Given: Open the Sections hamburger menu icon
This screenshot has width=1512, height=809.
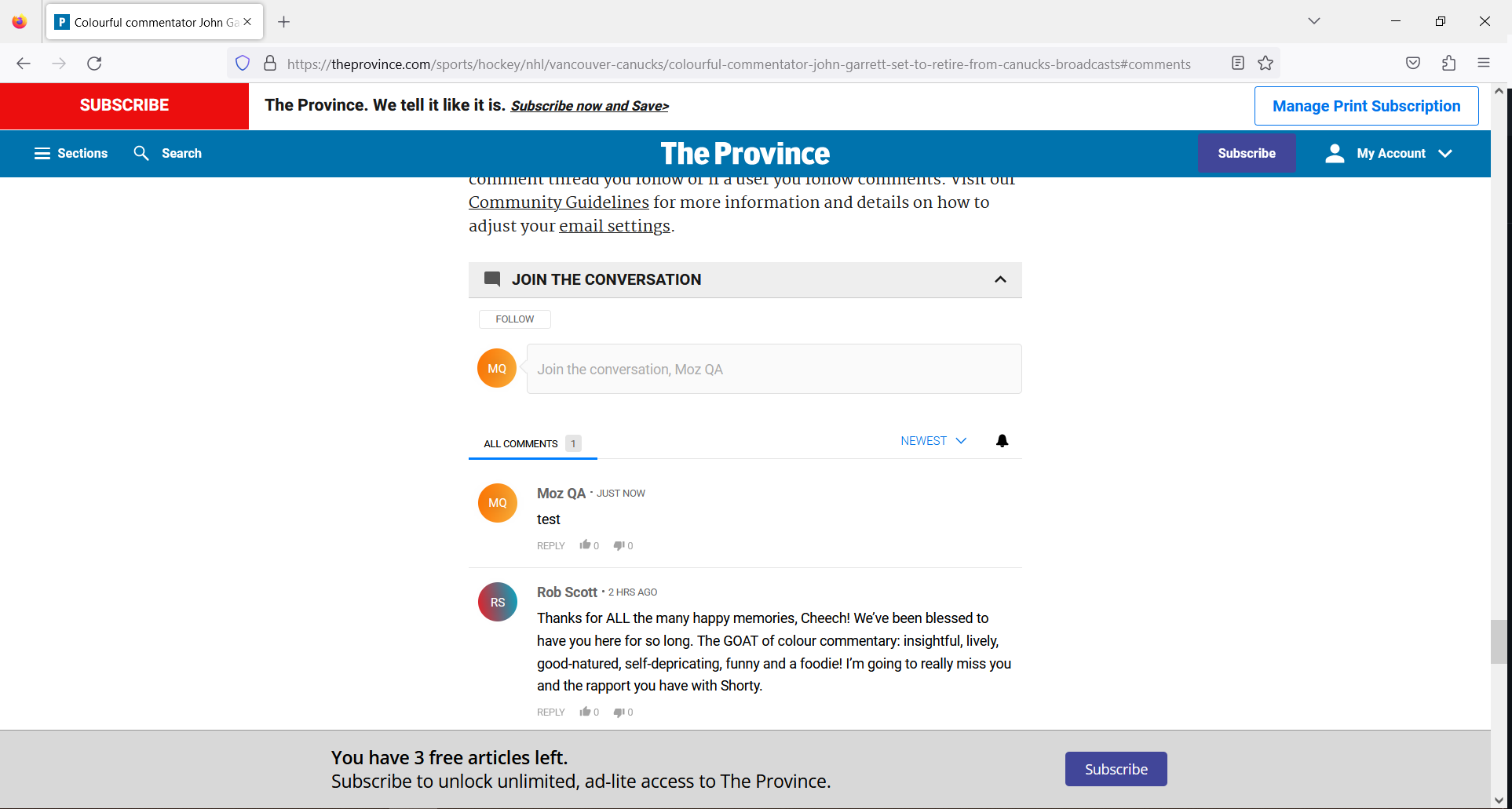Looking at the screenshot, I should click(x=43, y=153).
